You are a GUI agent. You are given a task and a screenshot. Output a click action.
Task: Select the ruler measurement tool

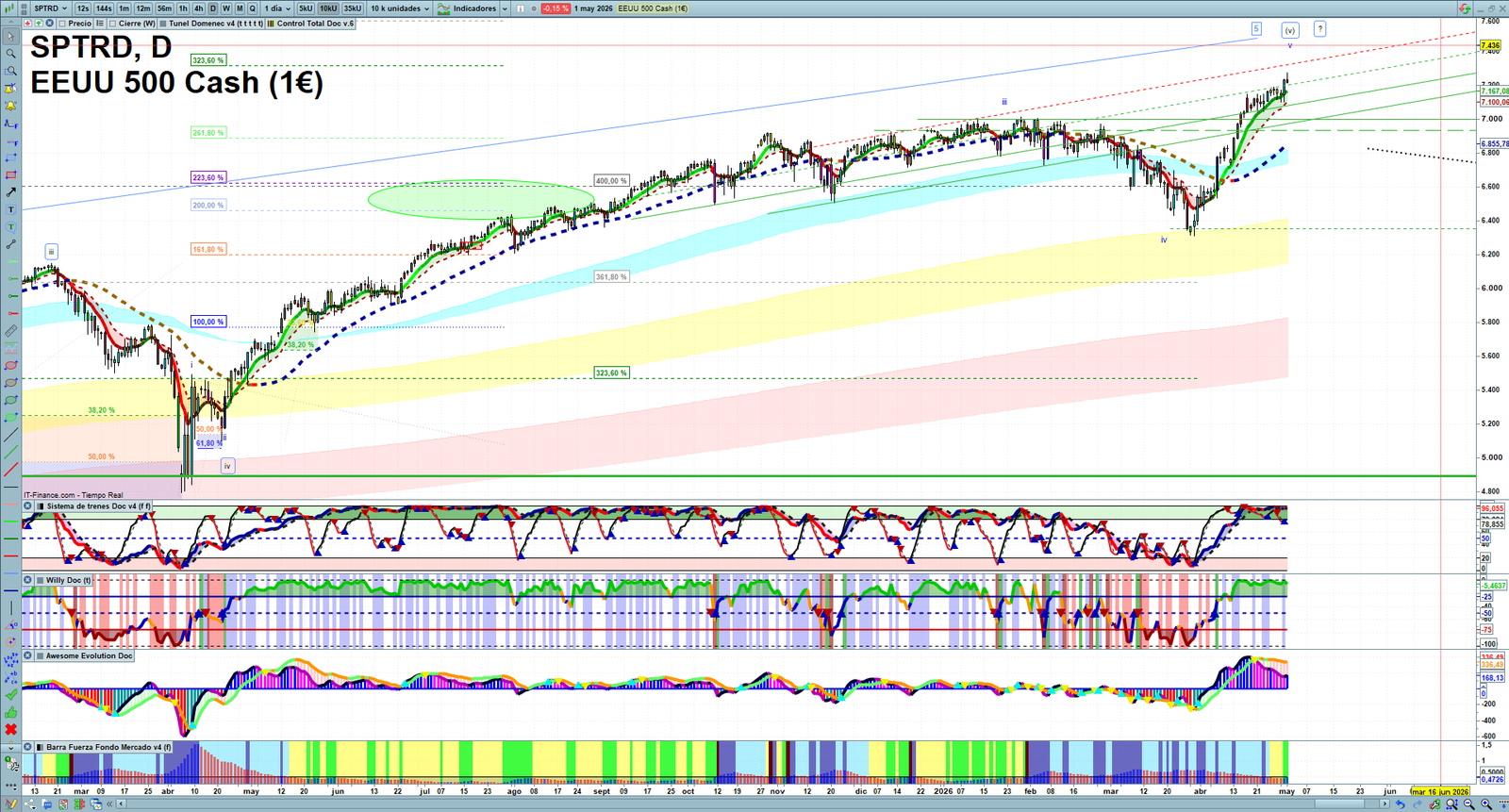11,330
